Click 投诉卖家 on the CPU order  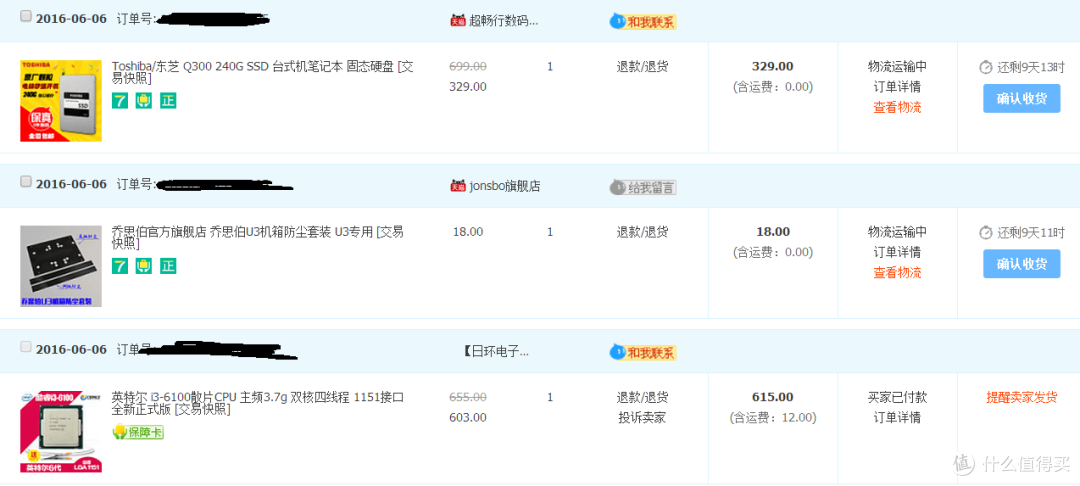pos(642,418)
